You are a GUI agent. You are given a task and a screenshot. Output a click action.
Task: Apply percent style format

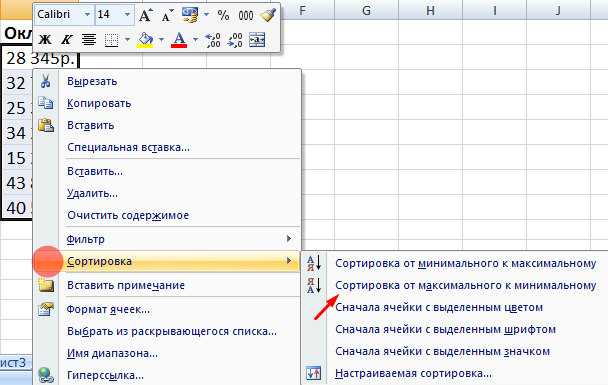click(x=223, y=15)
